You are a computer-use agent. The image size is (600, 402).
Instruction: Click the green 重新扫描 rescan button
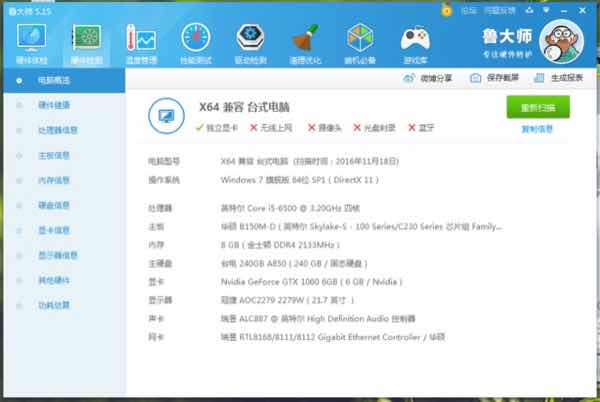(x=538, y=107)
